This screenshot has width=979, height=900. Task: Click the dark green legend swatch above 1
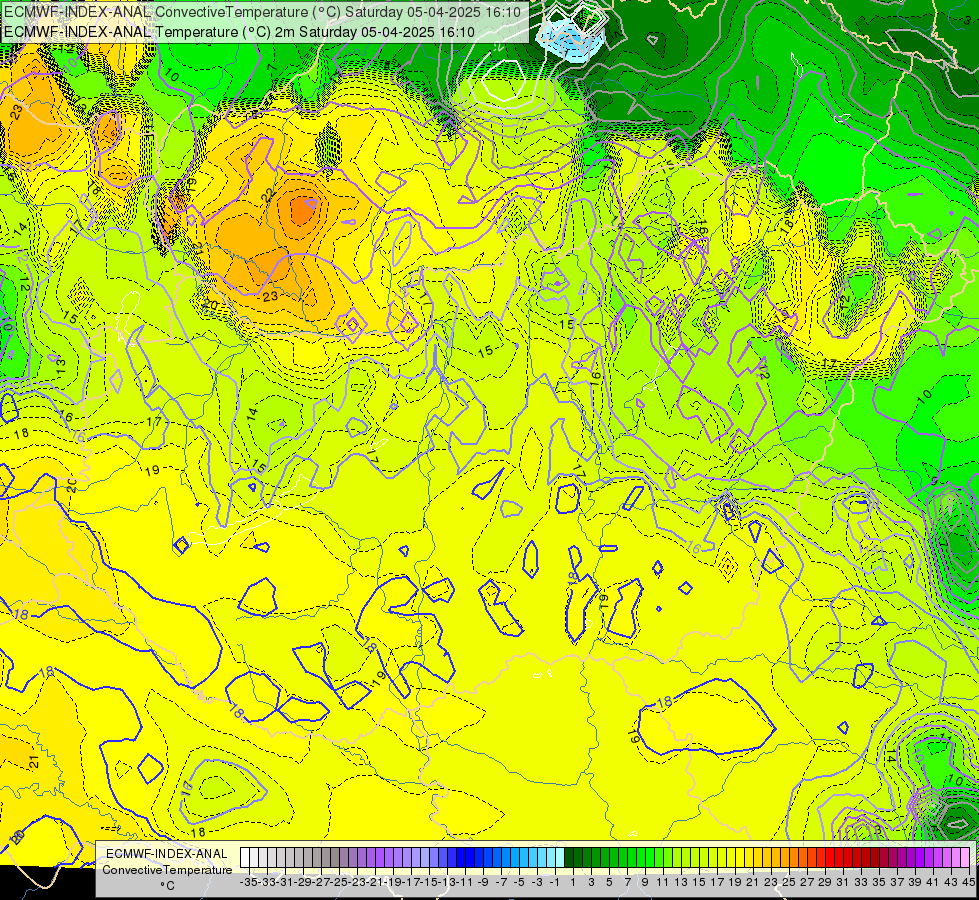tap(569, 857)
